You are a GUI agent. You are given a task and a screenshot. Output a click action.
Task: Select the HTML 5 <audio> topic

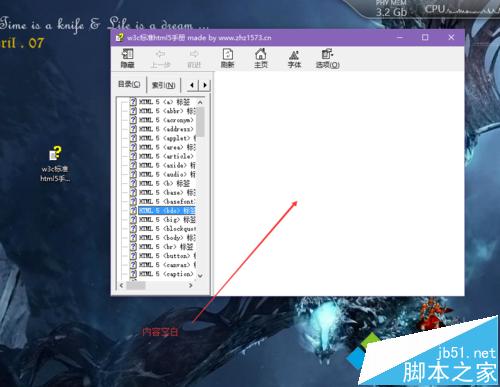click(167, 174)
